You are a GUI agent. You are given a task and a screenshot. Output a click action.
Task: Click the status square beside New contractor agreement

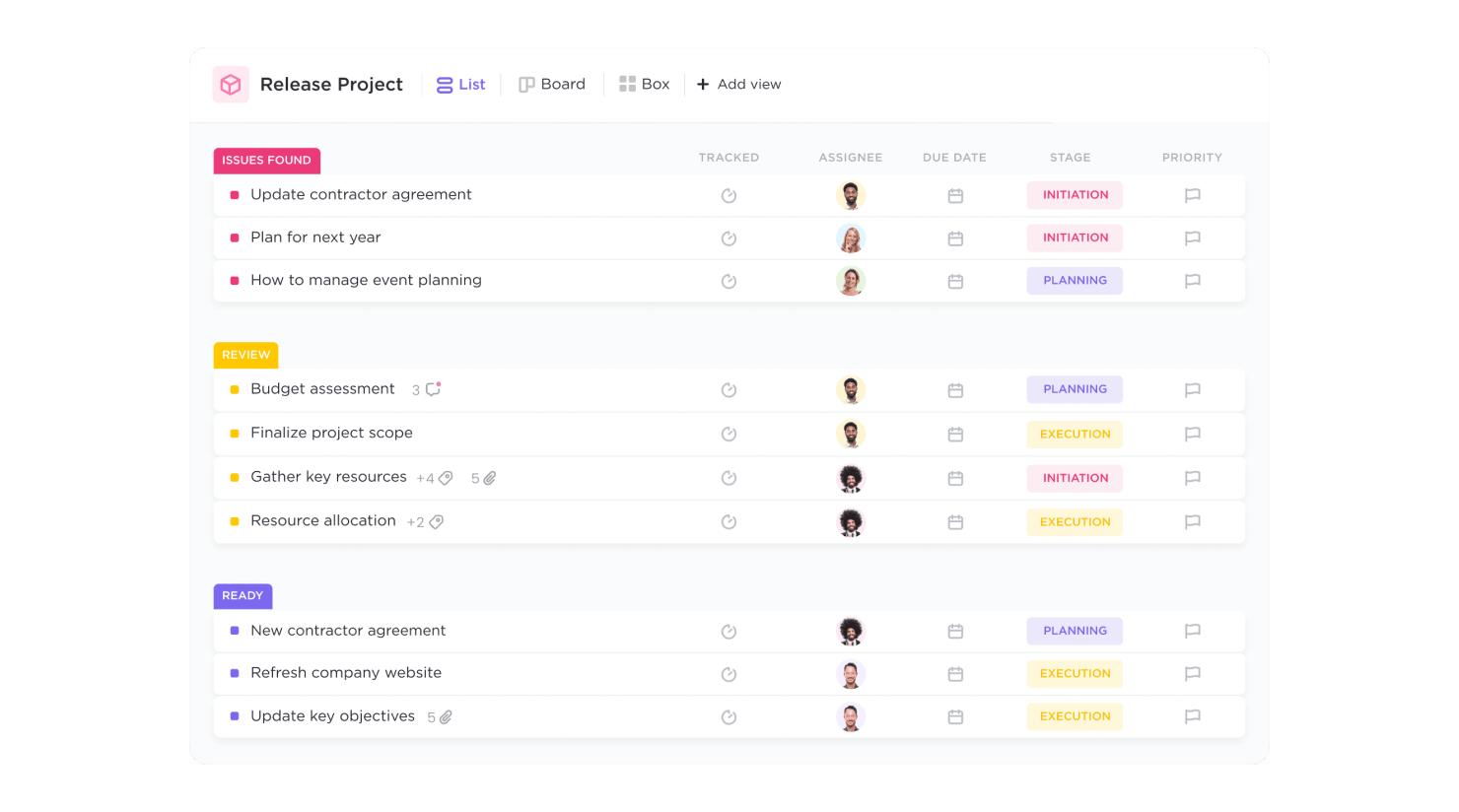tap(235, 631)
